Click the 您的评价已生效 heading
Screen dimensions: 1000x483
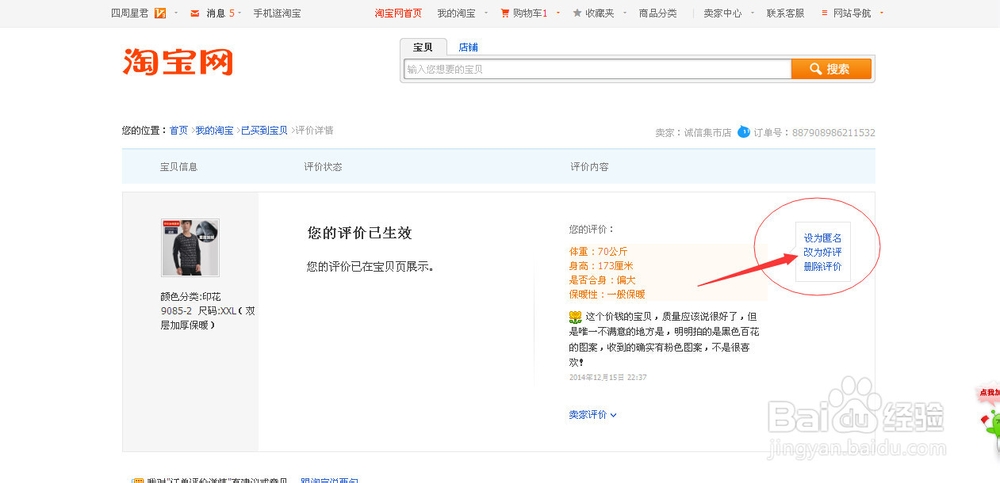click(360, 233)
